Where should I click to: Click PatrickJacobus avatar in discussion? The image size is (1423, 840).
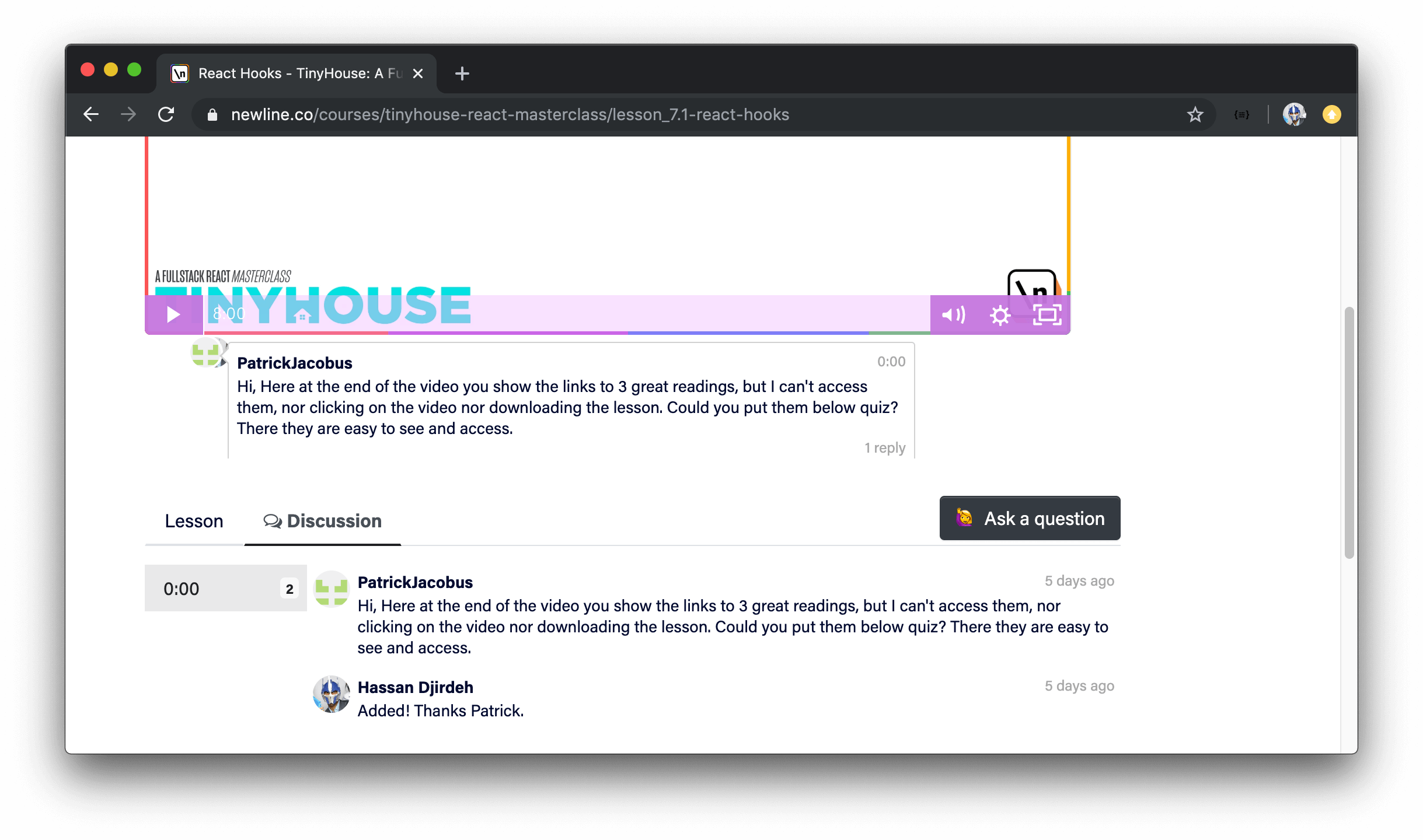[332, 589]
